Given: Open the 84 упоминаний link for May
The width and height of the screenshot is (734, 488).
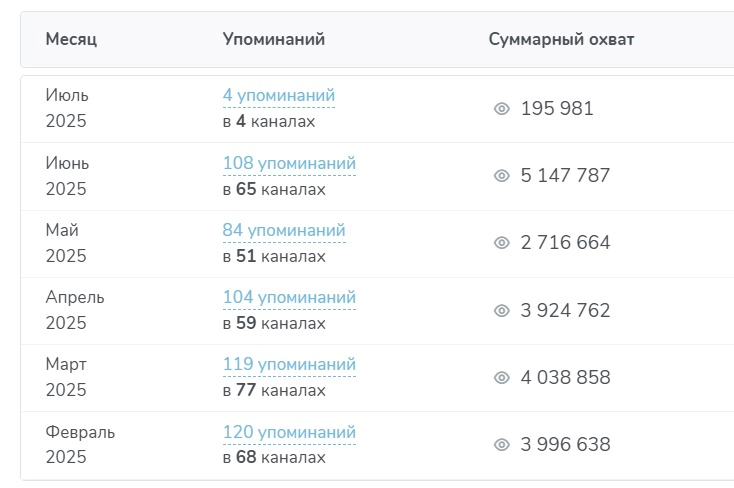Looking at the screenshot, I should 284,230.
